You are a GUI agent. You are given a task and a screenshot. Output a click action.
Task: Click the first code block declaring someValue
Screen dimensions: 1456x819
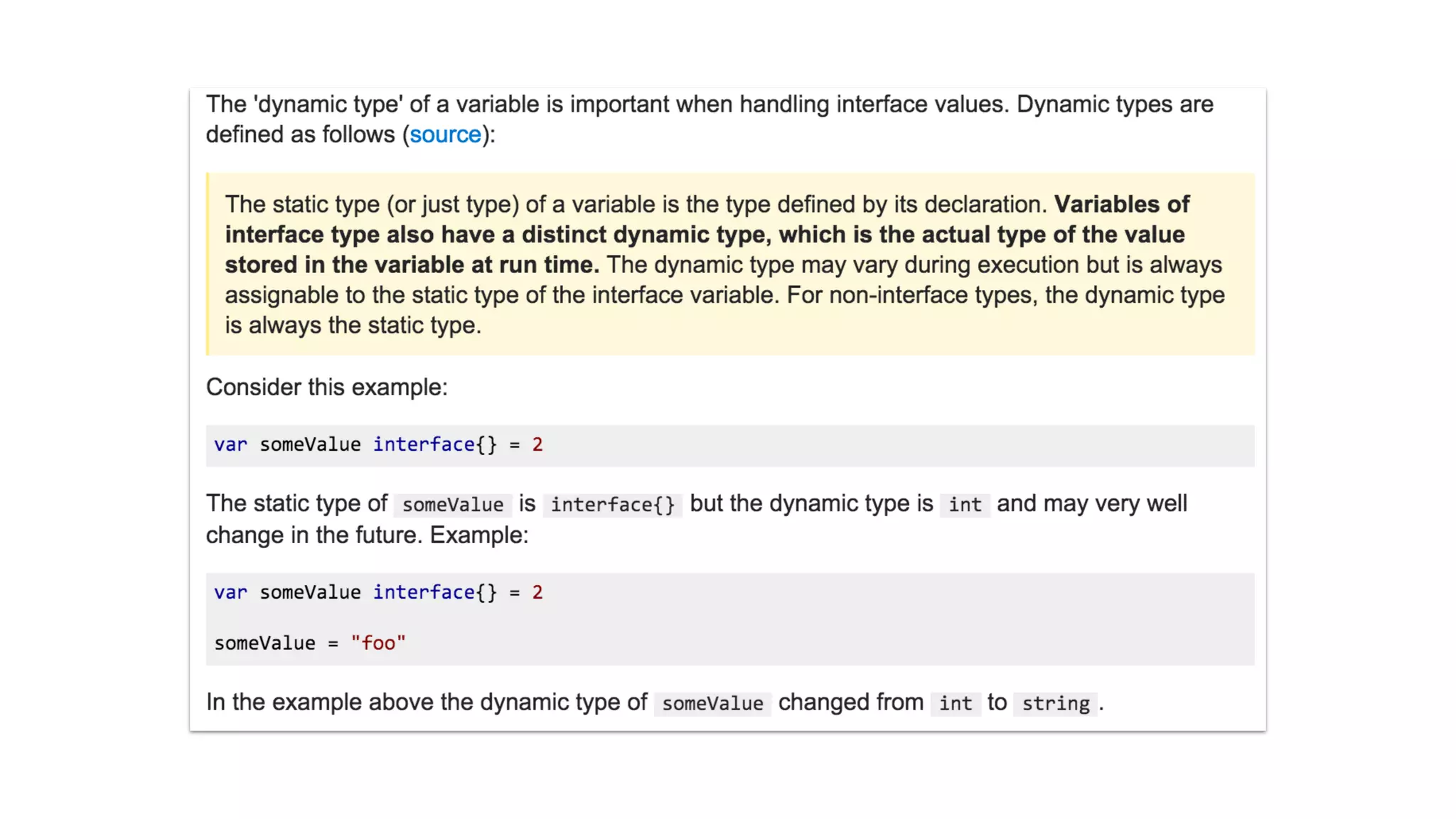[730, 446]
